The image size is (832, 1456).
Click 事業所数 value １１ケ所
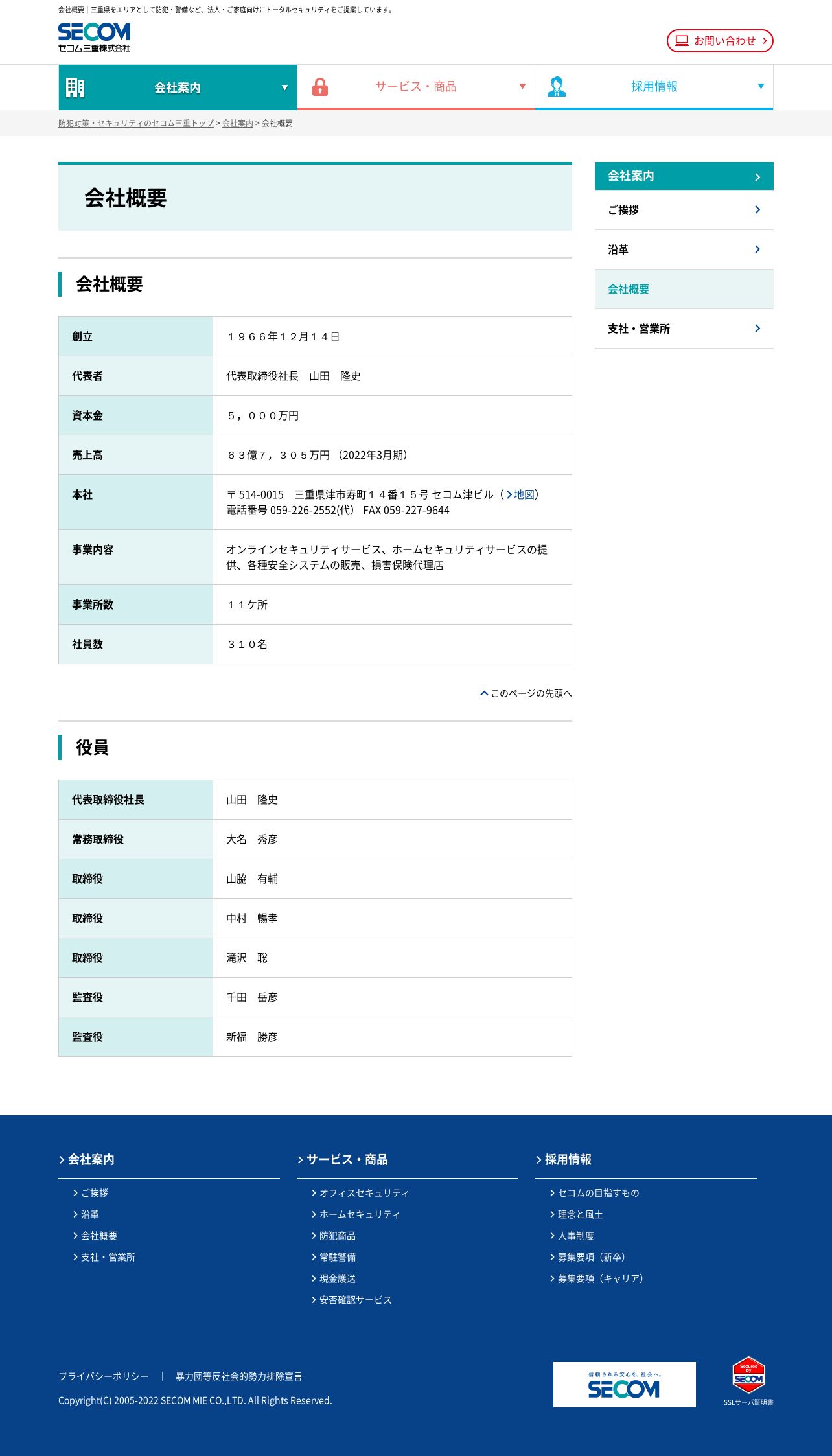coord(247,605)
